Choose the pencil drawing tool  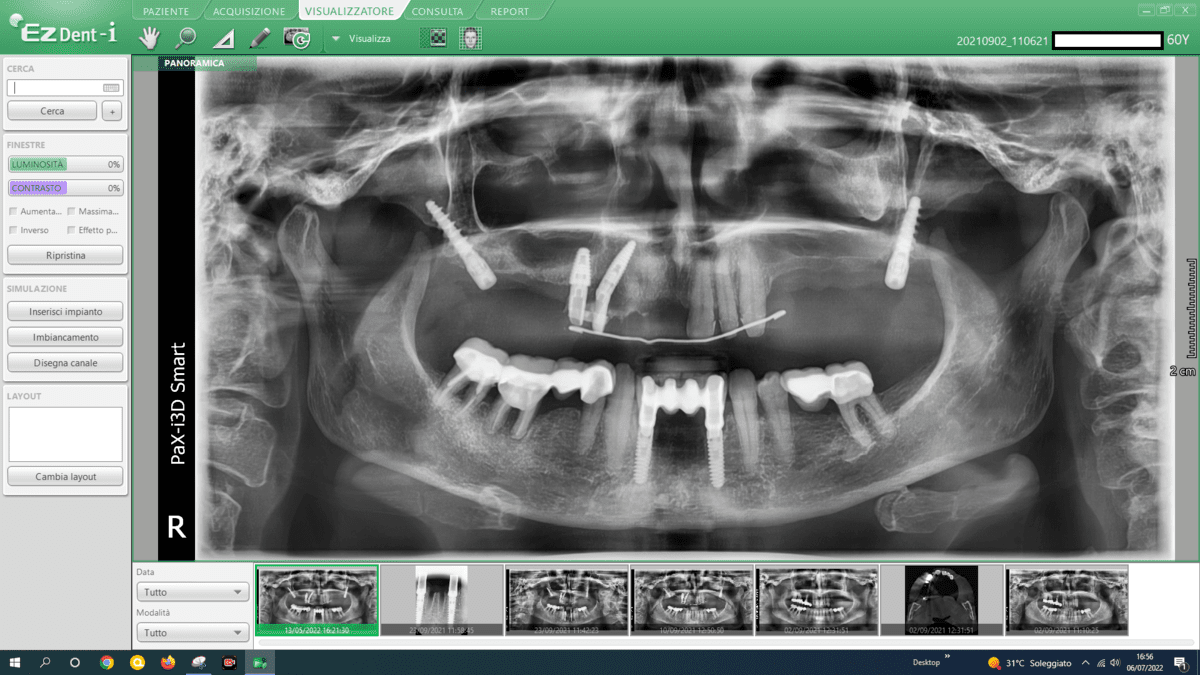[x=260, y=38]
